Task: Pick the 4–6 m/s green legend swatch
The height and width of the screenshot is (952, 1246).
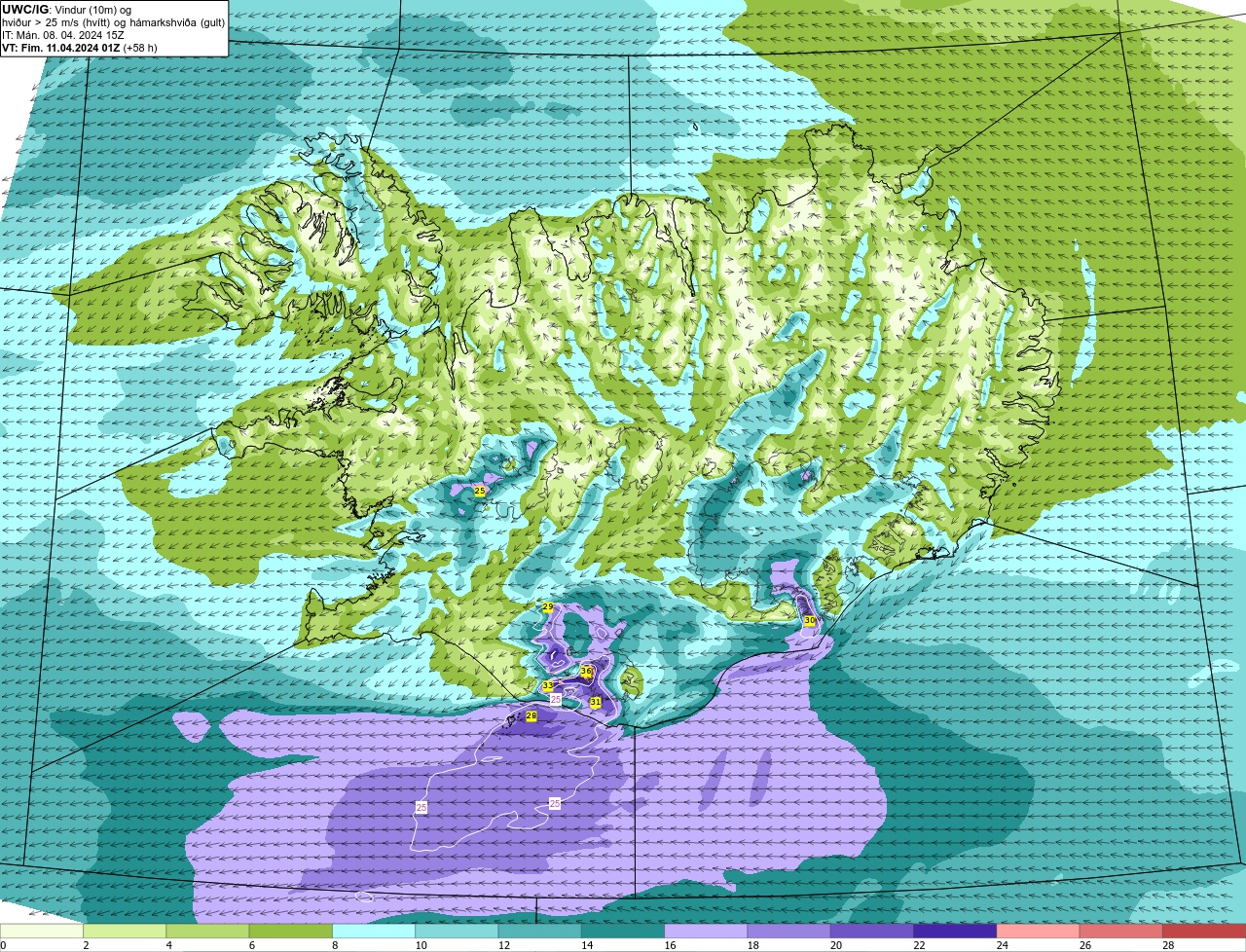Action: pyautogui.click(x=207, y=932)
